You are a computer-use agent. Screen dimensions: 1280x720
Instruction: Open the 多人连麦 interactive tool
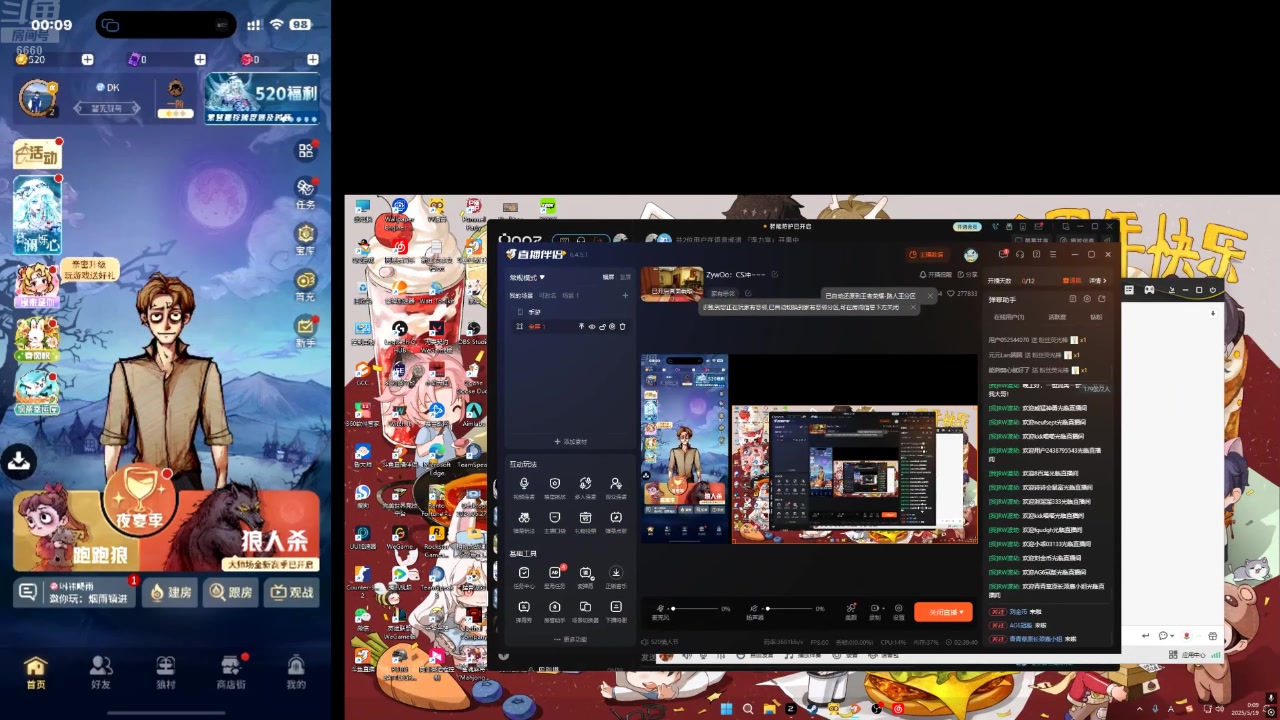coord(585,488)
